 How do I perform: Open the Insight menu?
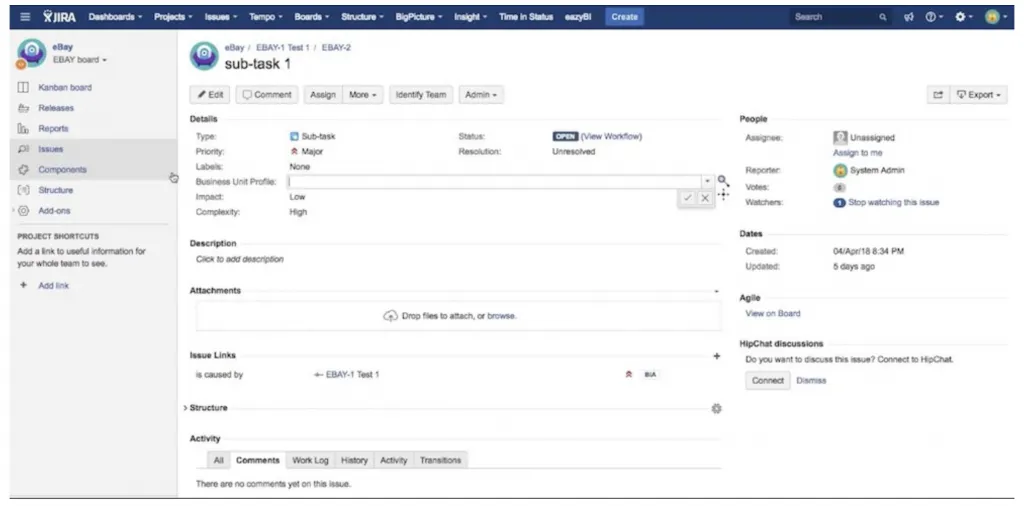point(470,17)
